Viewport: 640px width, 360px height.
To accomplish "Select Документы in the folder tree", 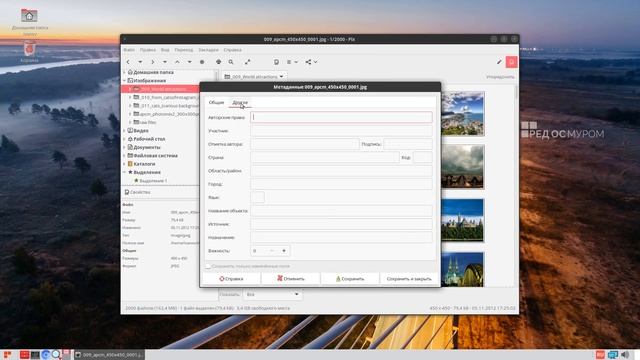I will pyautogui.click(x=147, y=147).
